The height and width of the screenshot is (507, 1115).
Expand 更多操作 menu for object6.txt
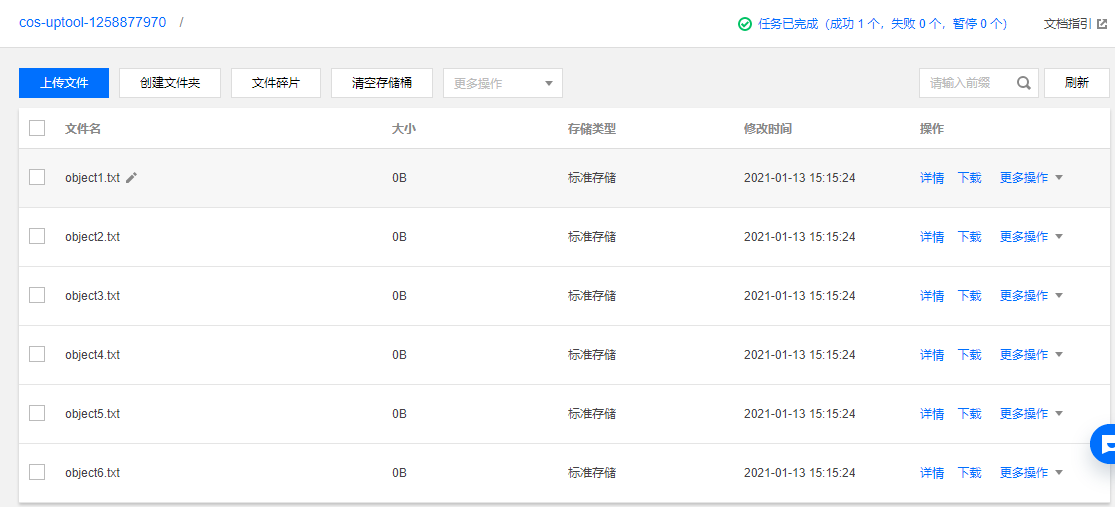1030,472
